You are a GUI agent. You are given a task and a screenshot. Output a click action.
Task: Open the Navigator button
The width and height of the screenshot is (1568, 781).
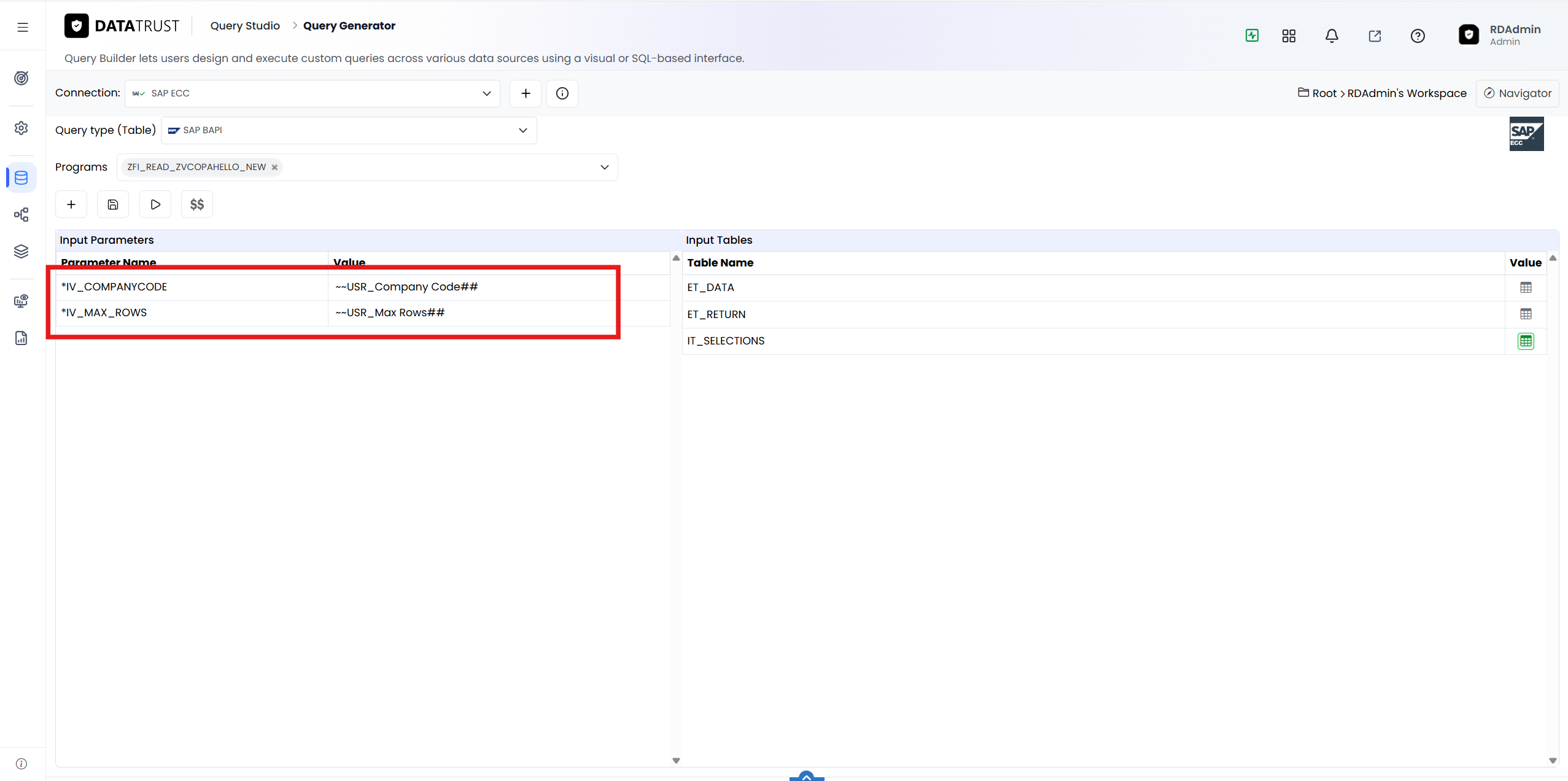point(1517,93)
